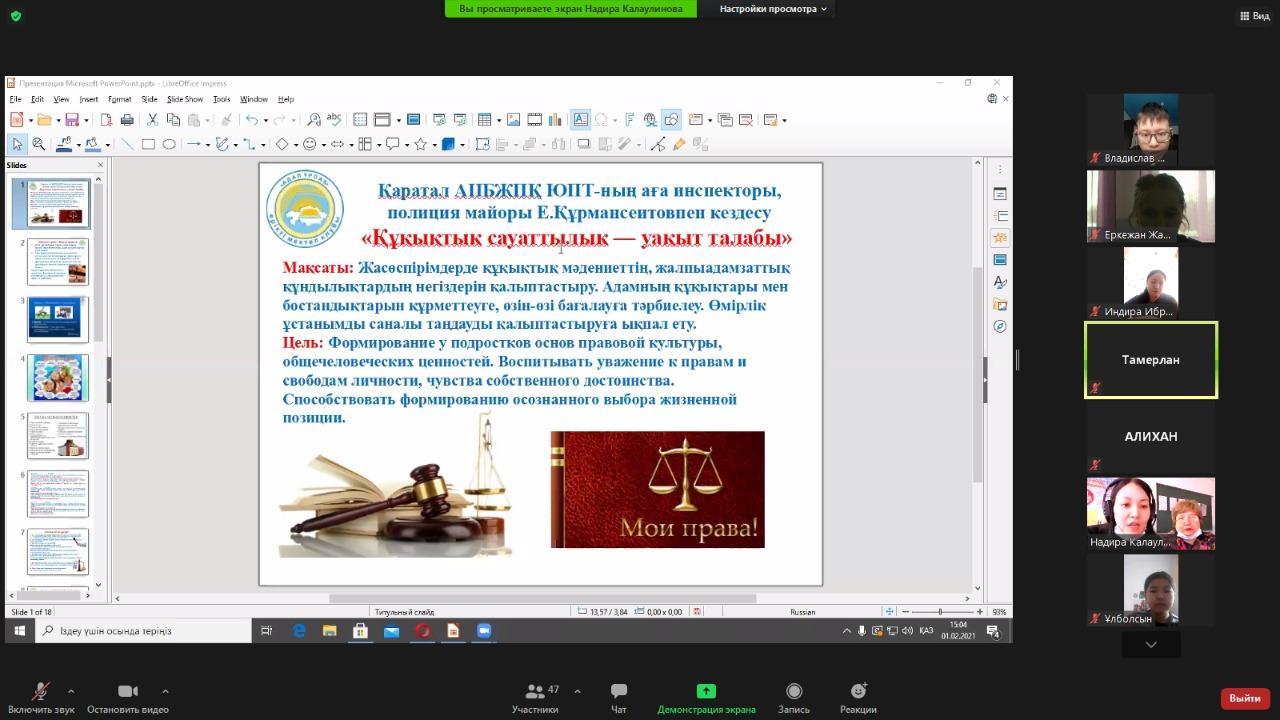
Task: Click the Insert Image toolbar icon
Action: 513,120
